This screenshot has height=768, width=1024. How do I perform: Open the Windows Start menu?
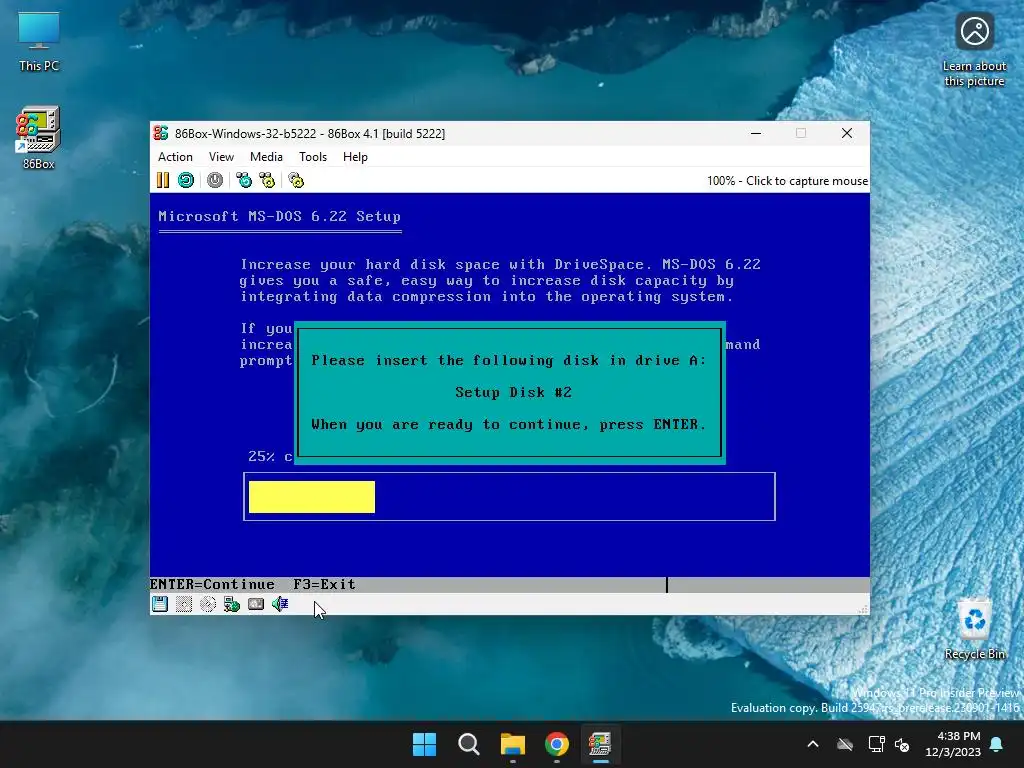[x=424, y=744]
